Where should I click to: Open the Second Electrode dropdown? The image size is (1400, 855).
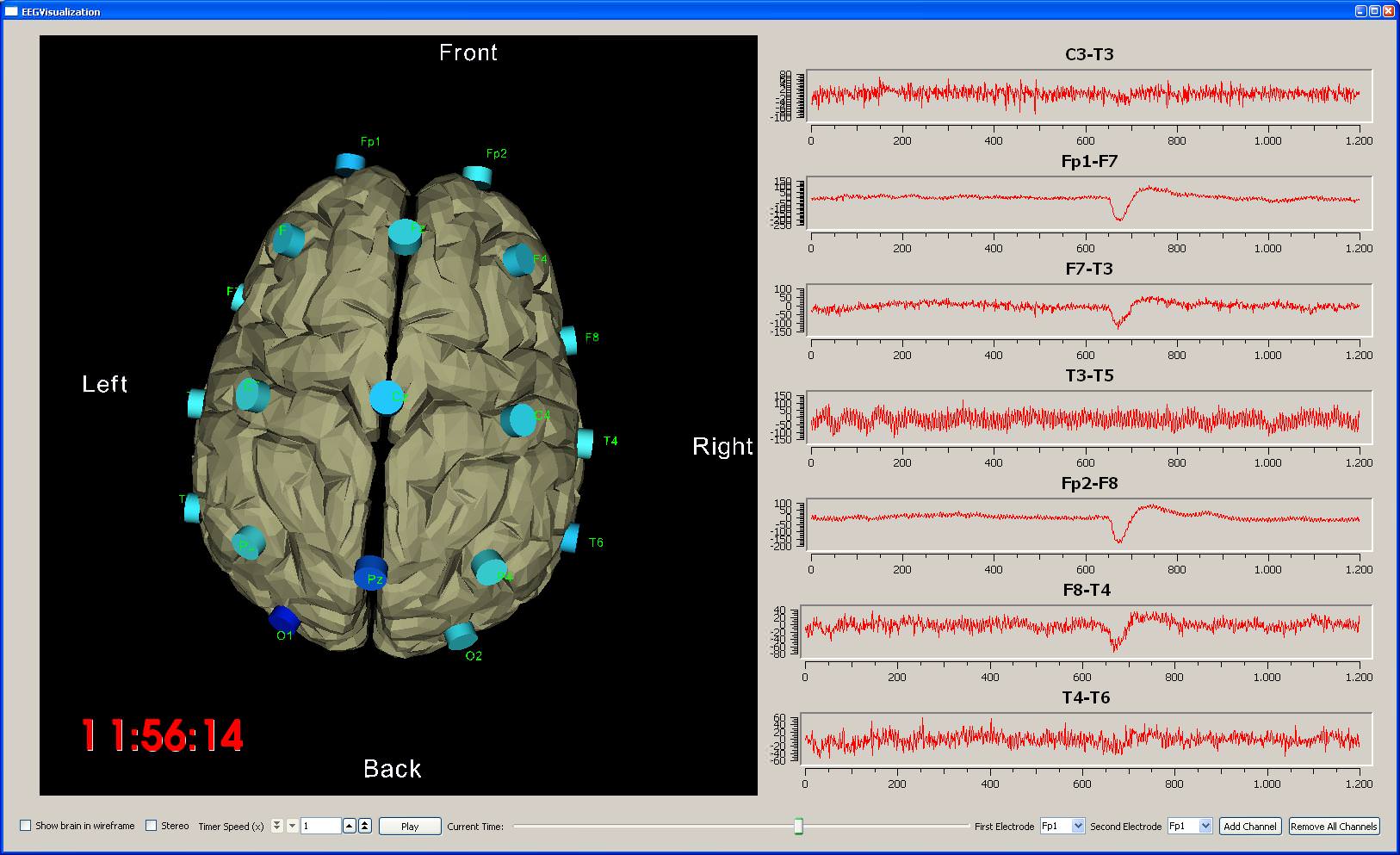click(1205, 826)
